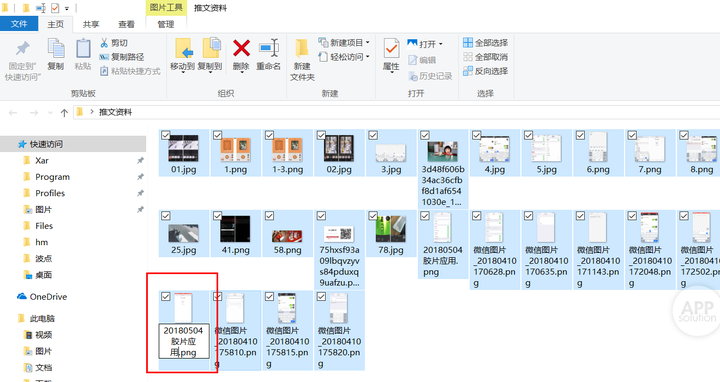Open the View (查看) ribbon tab
This screenshot has height=382, width=720.
pyautogui.click(x=126, y=24)
